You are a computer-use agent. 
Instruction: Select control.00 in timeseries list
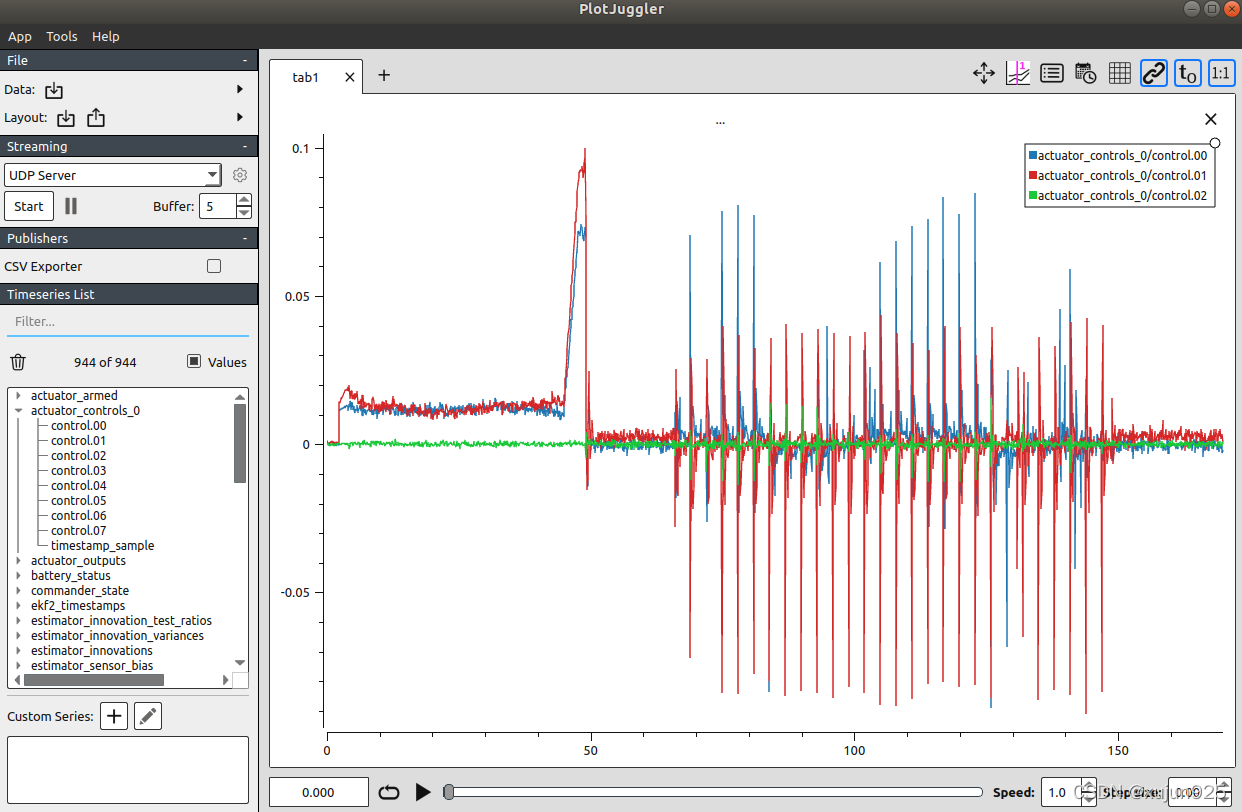[78, 426]
